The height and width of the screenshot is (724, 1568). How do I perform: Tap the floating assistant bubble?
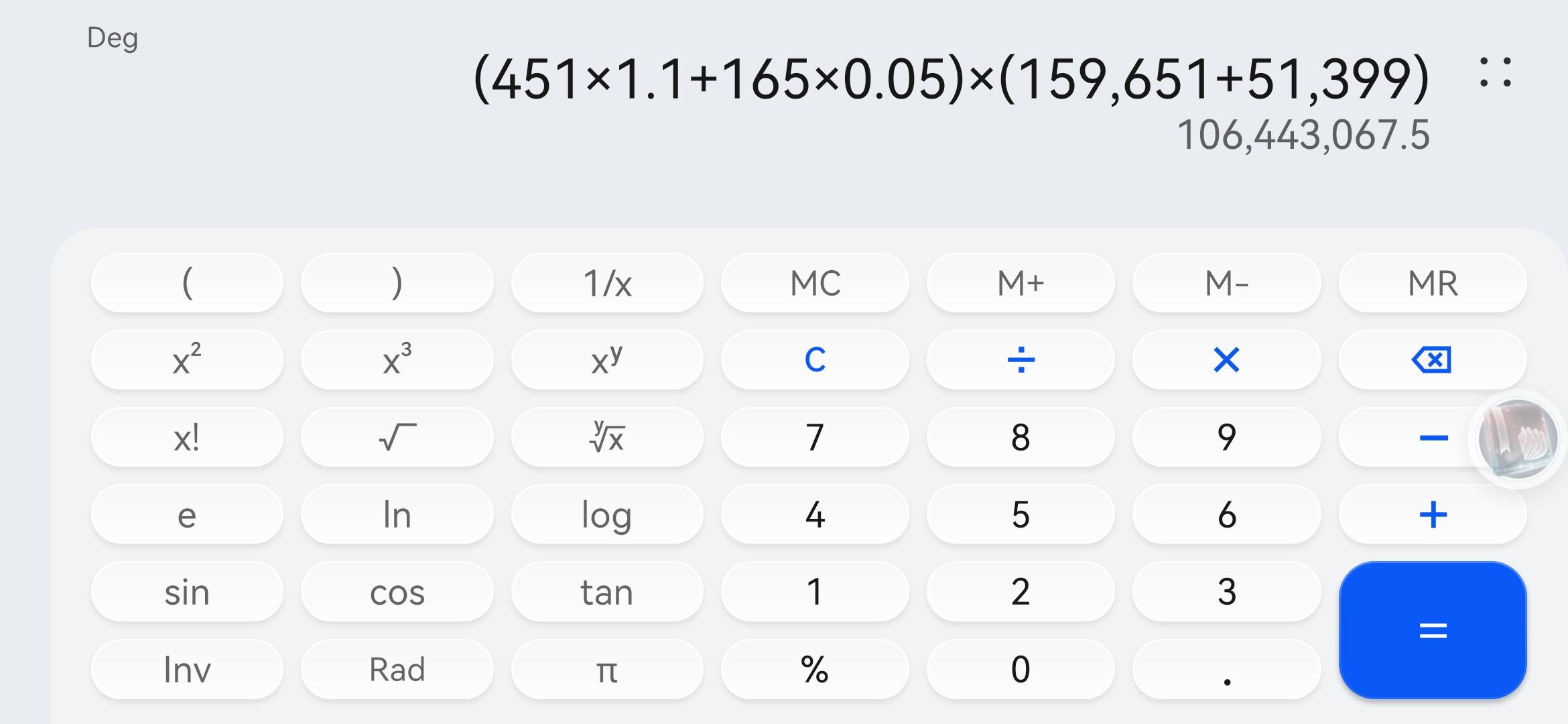pos(1517,439)
